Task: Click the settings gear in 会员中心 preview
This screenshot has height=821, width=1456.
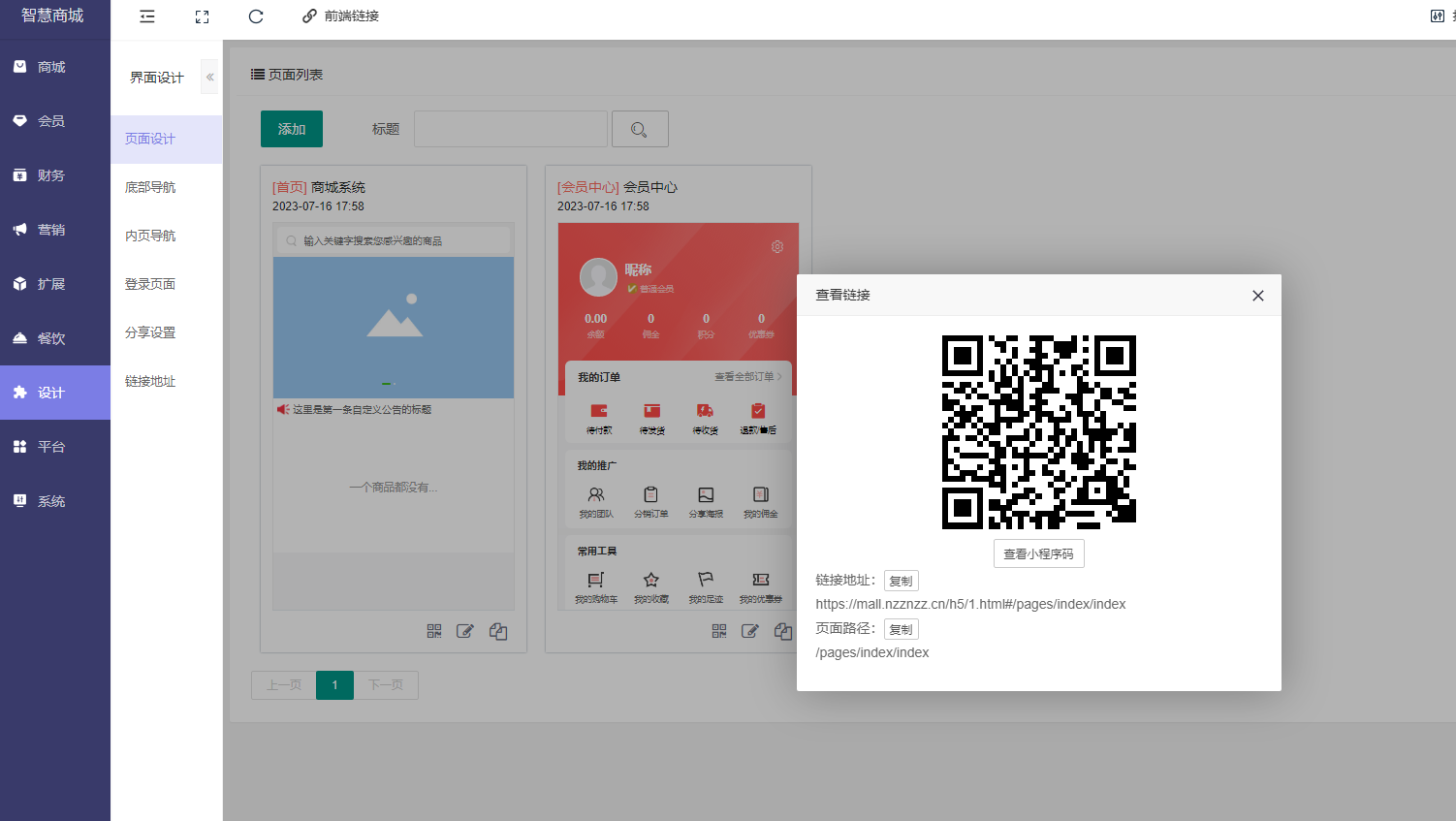Action: [x=777, y=247]
